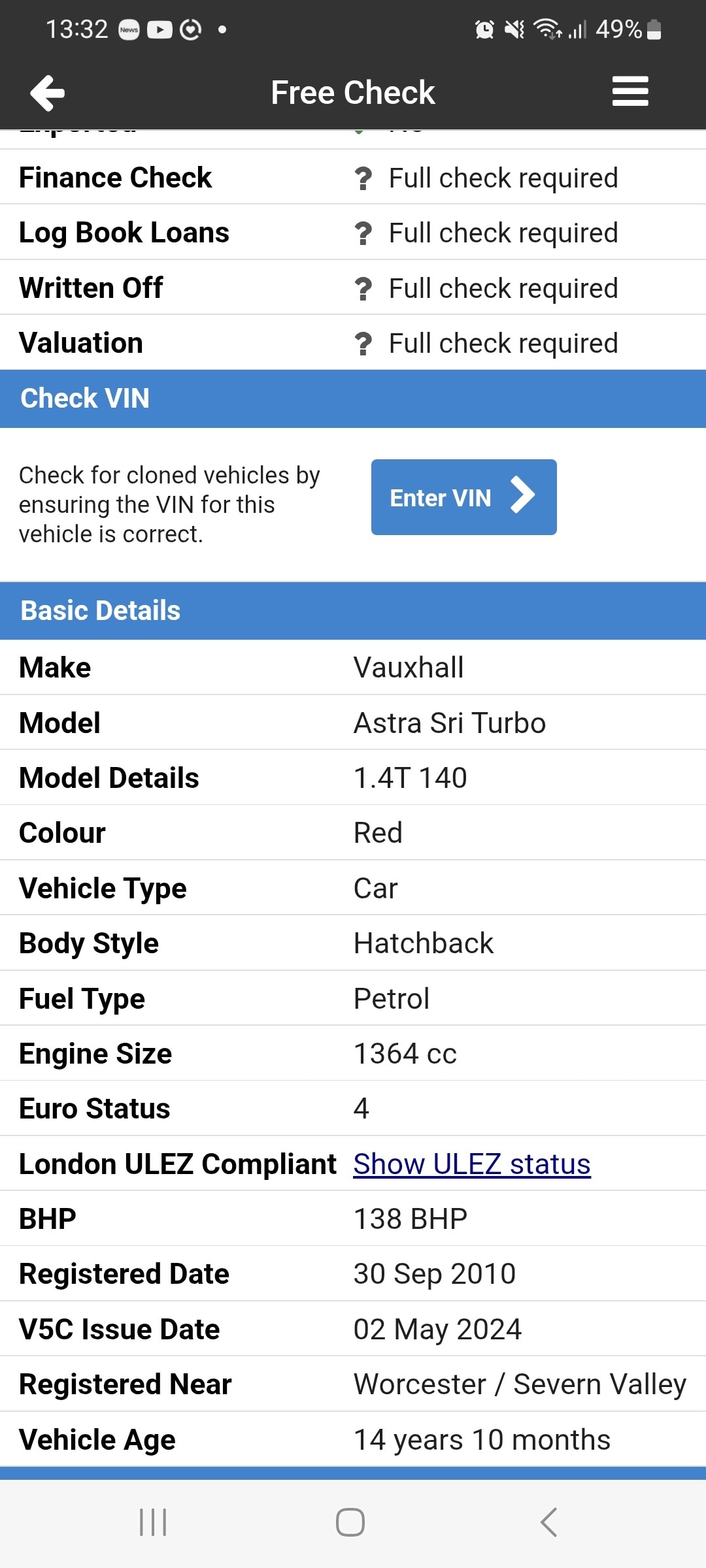Select the Red colour value
This screenshot has width=706, height=1568.
tap(378, 833)
